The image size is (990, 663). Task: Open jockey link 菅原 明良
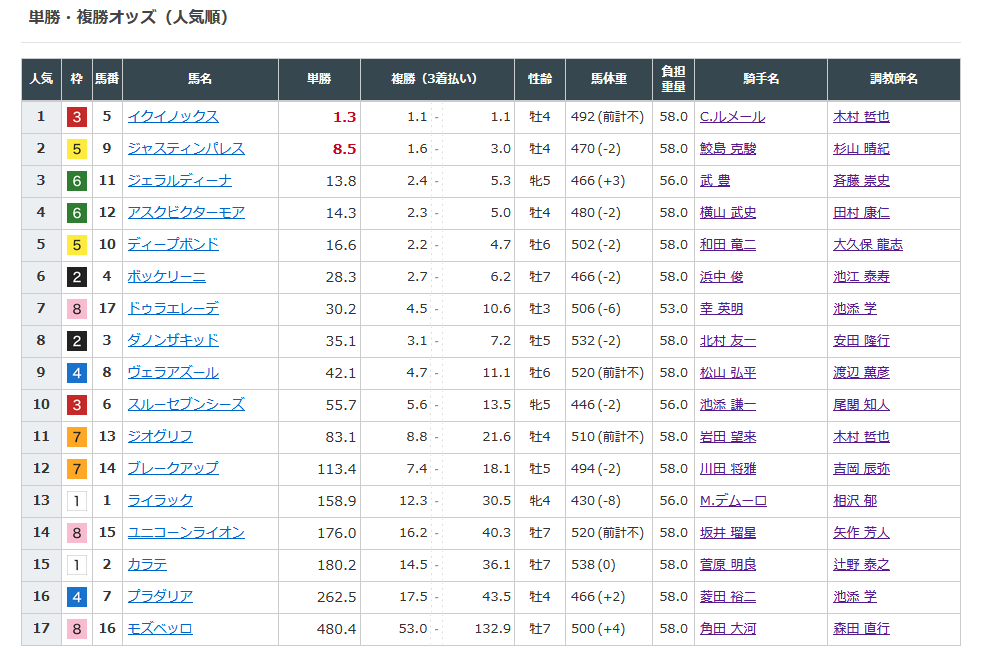click(728, 564)
